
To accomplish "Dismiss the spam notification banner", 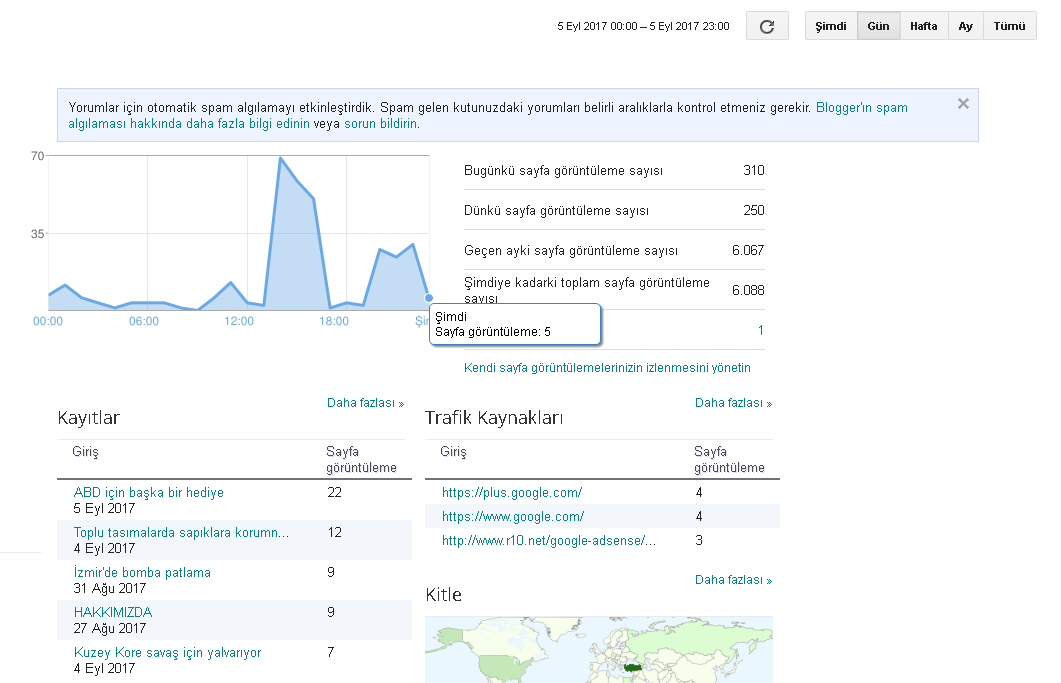I will coord(963,104).
